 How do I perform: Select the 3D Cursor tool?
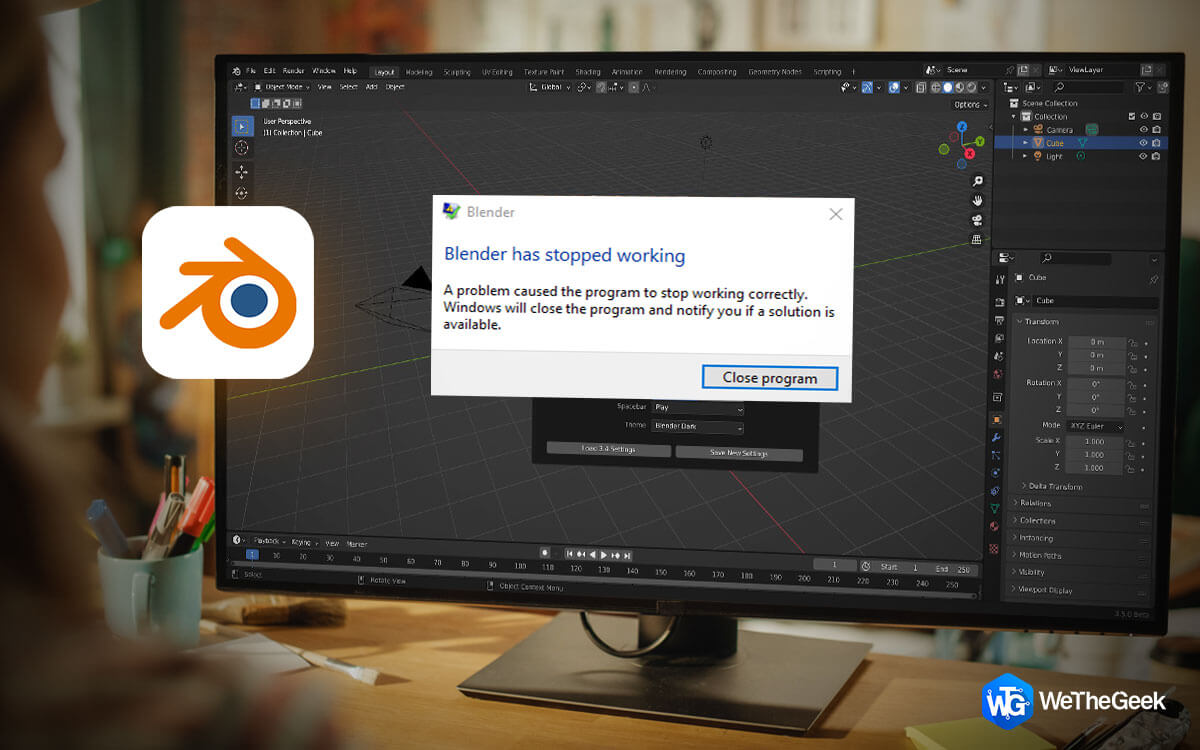tap(242, 148)
